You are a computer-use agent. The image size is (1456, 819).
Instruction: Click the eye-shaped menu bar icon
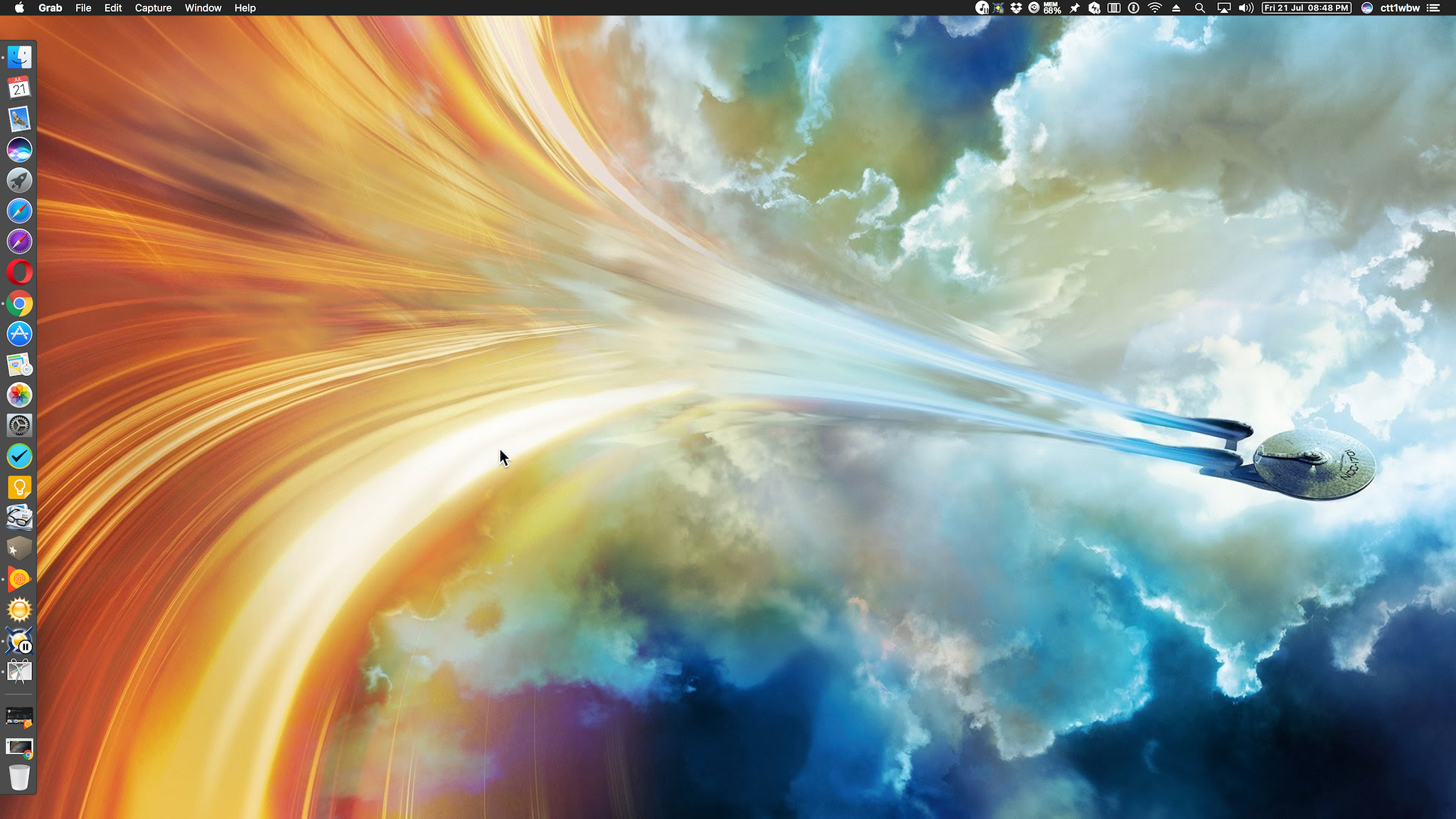point(1034,8)
